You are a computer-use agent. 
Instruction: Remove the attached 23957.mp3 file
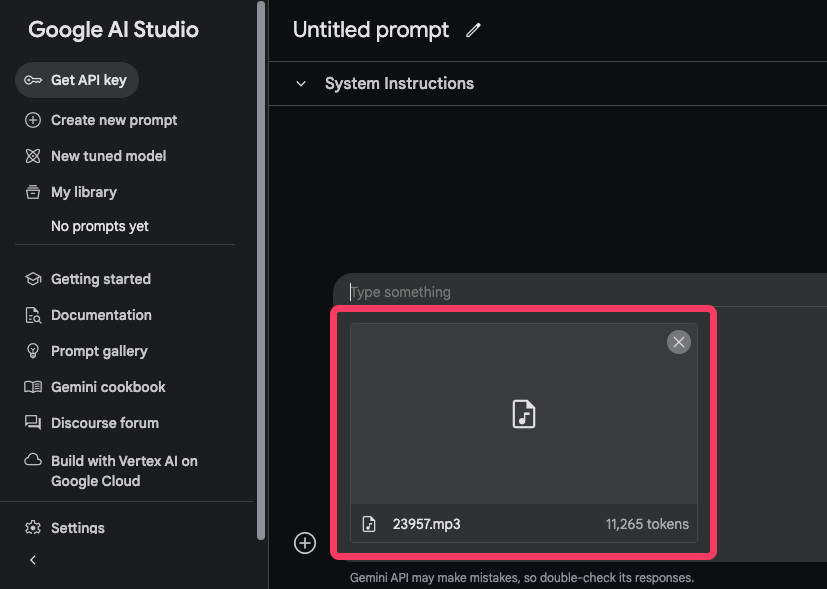point(679,343)
